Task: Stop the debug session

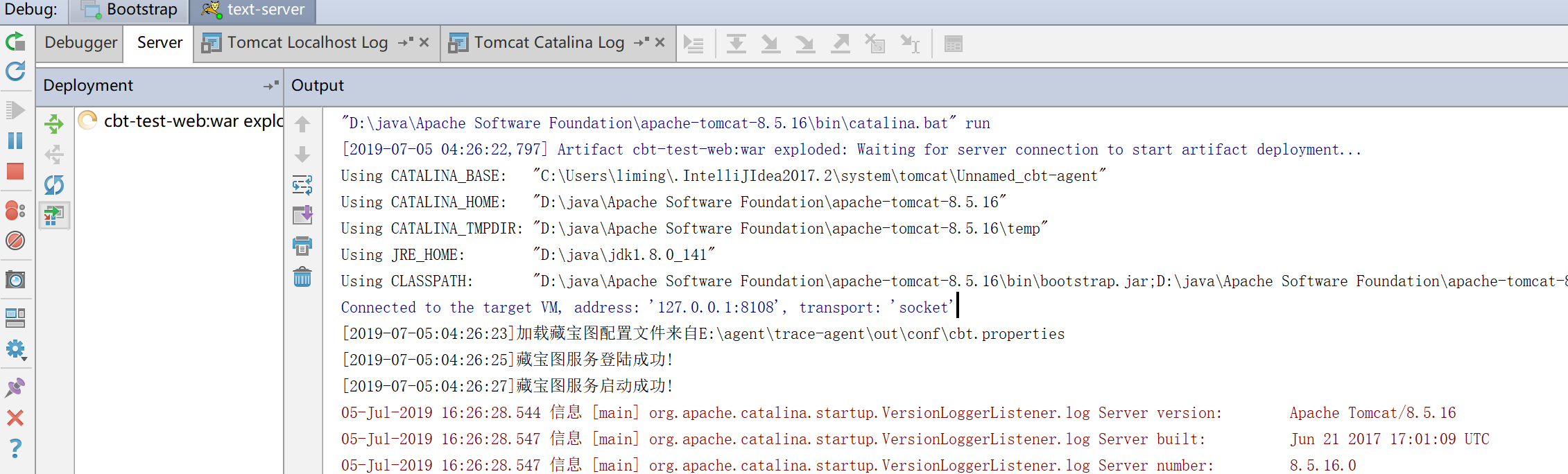Action: click(x=15, y=171)
